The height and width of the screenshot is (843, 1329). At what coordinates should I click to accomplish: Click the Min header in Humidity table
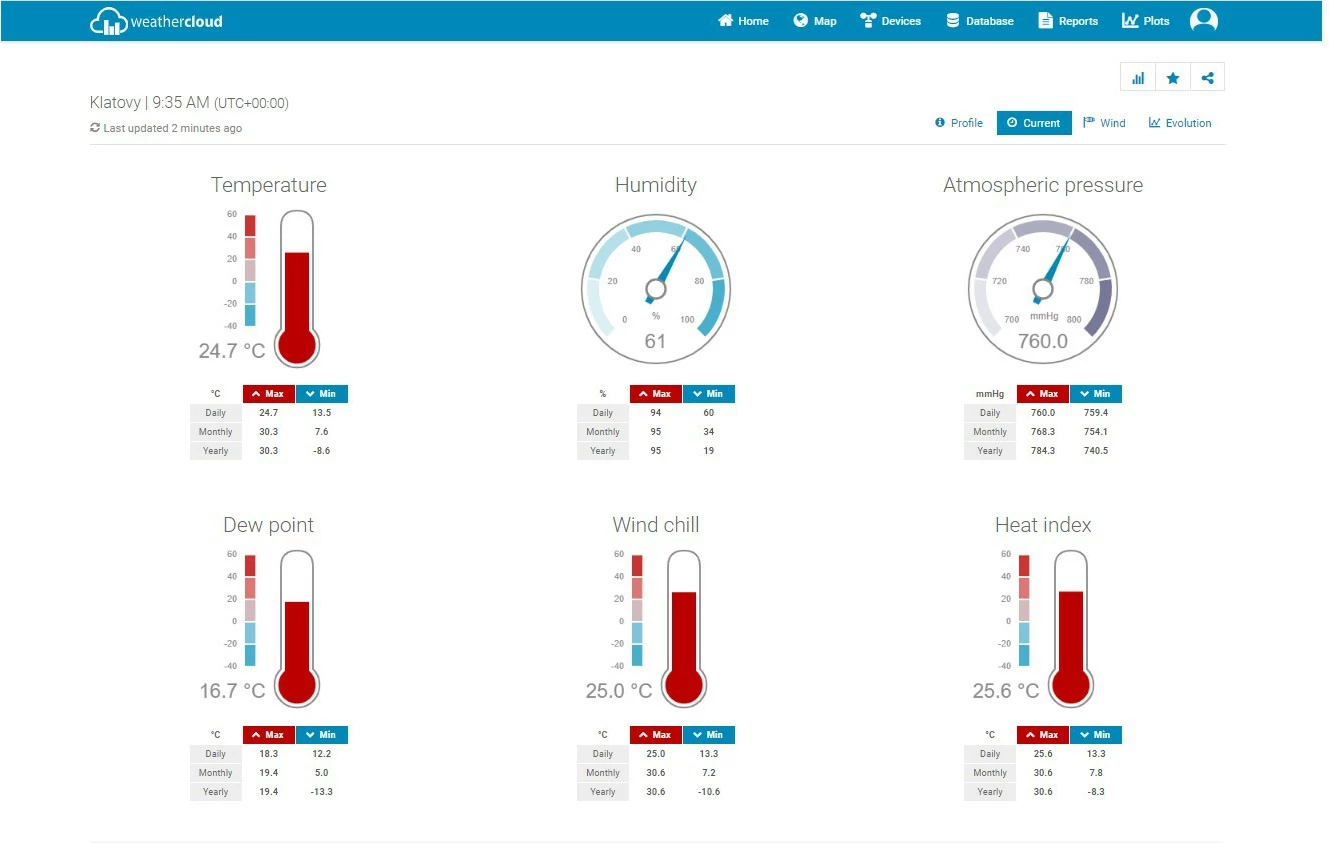click(x=708, y=394)
